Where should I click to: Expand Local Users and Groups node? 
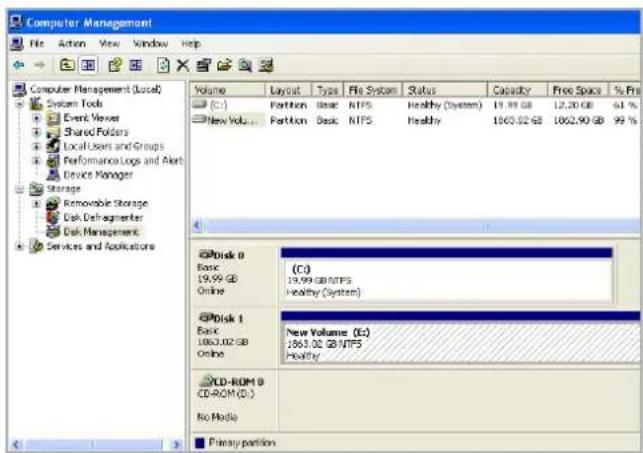coord(36,146)
